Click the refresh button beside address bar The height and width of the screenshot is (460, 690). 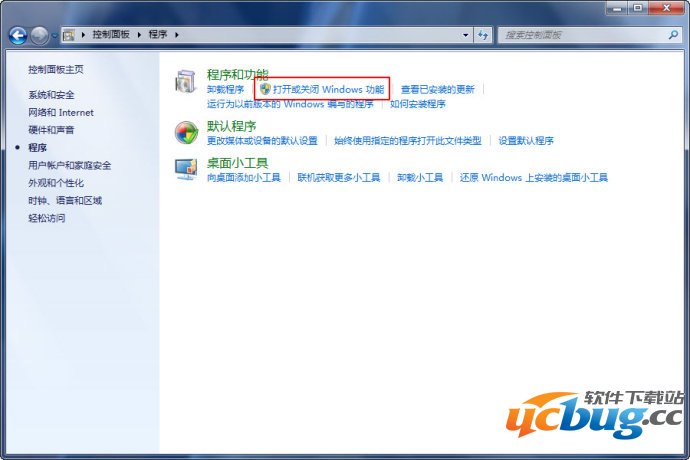pos(483,34)
